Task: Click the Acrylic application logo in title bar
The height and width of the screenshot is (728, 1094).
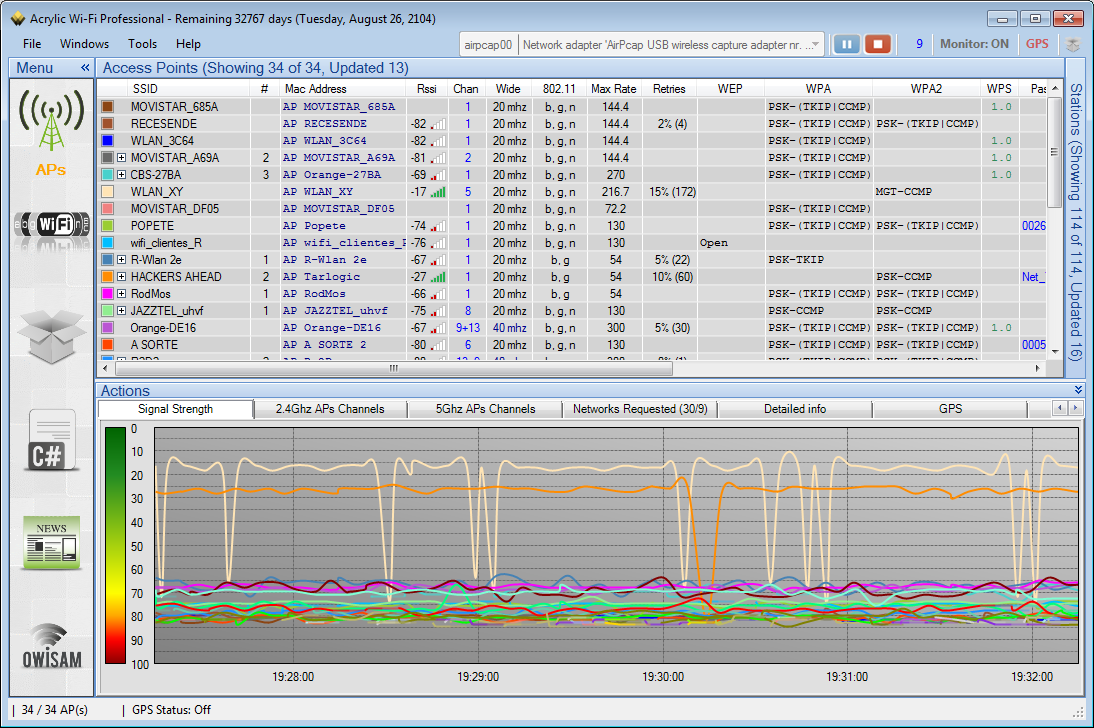Action: pyautogui.click(x=18, y=19)
